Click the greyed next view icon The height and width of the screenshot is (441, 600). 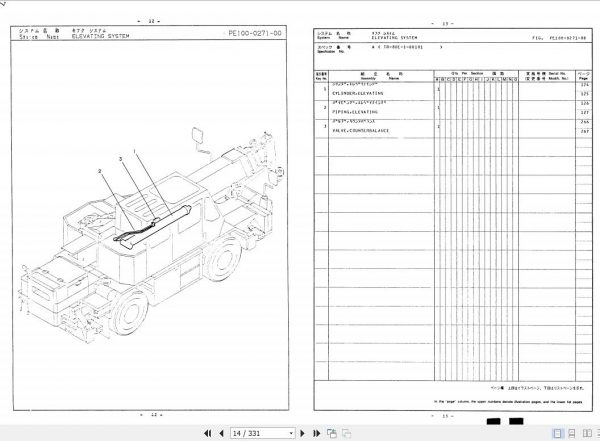point(347,433)
